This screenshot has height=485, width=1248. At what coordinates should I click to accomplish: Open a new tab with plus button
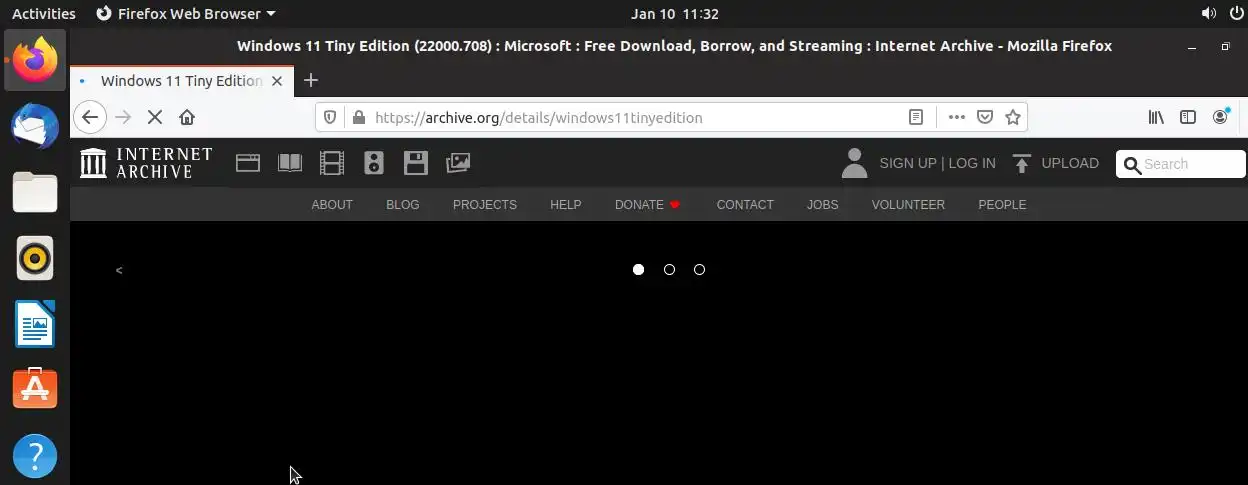[x=311, y=80]
